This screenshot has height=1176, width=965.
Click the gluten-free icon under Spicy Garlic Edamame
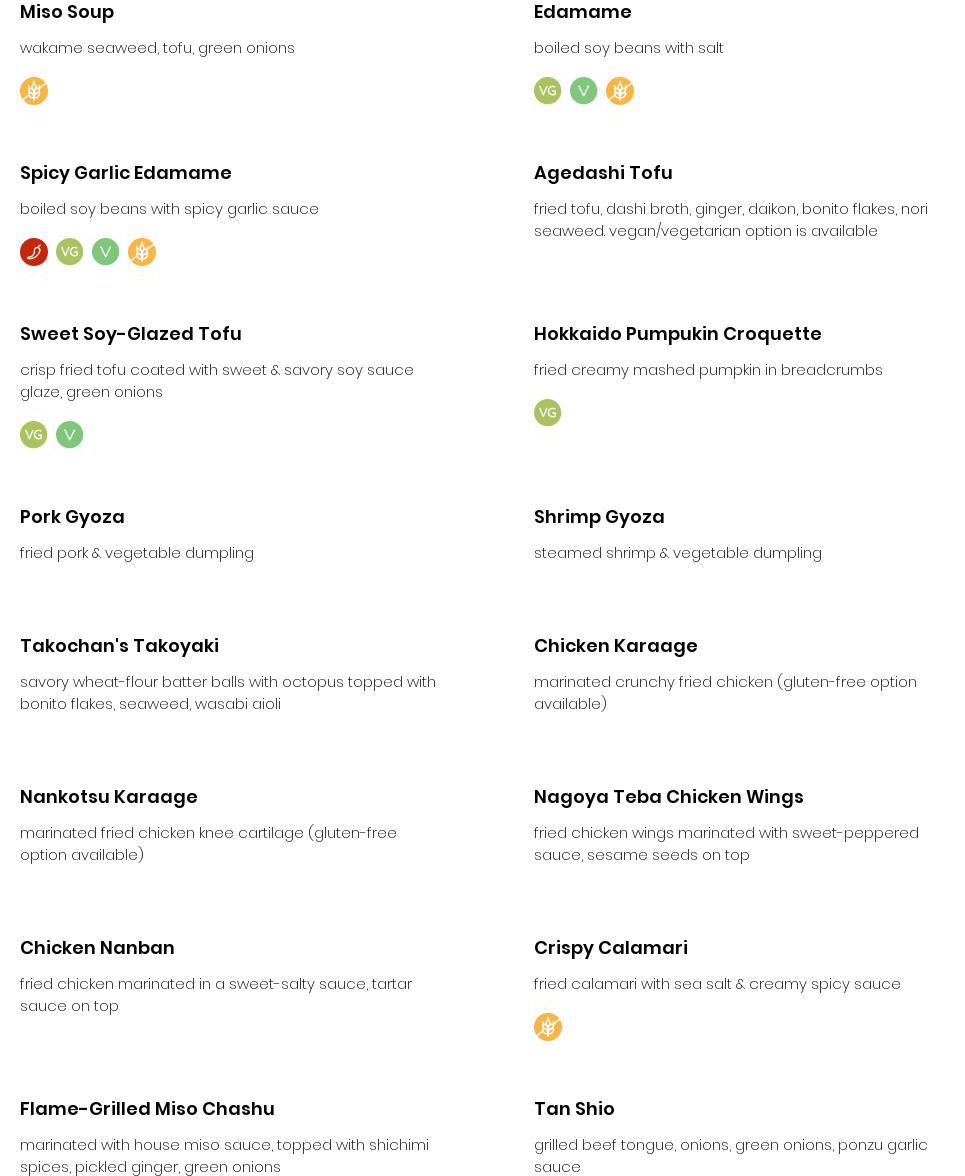pos(142,252)
